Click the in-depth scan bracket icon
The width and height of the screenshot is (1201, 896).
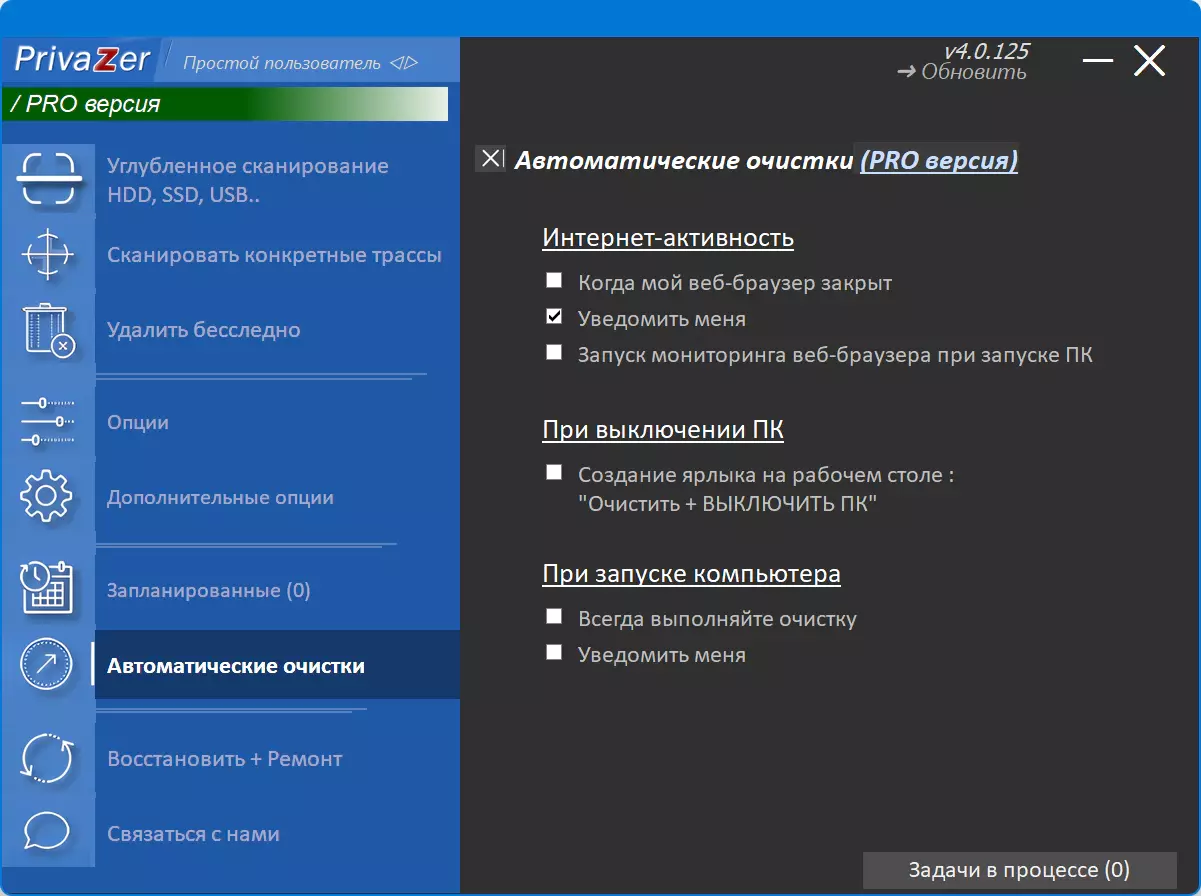tap(48, 179)
